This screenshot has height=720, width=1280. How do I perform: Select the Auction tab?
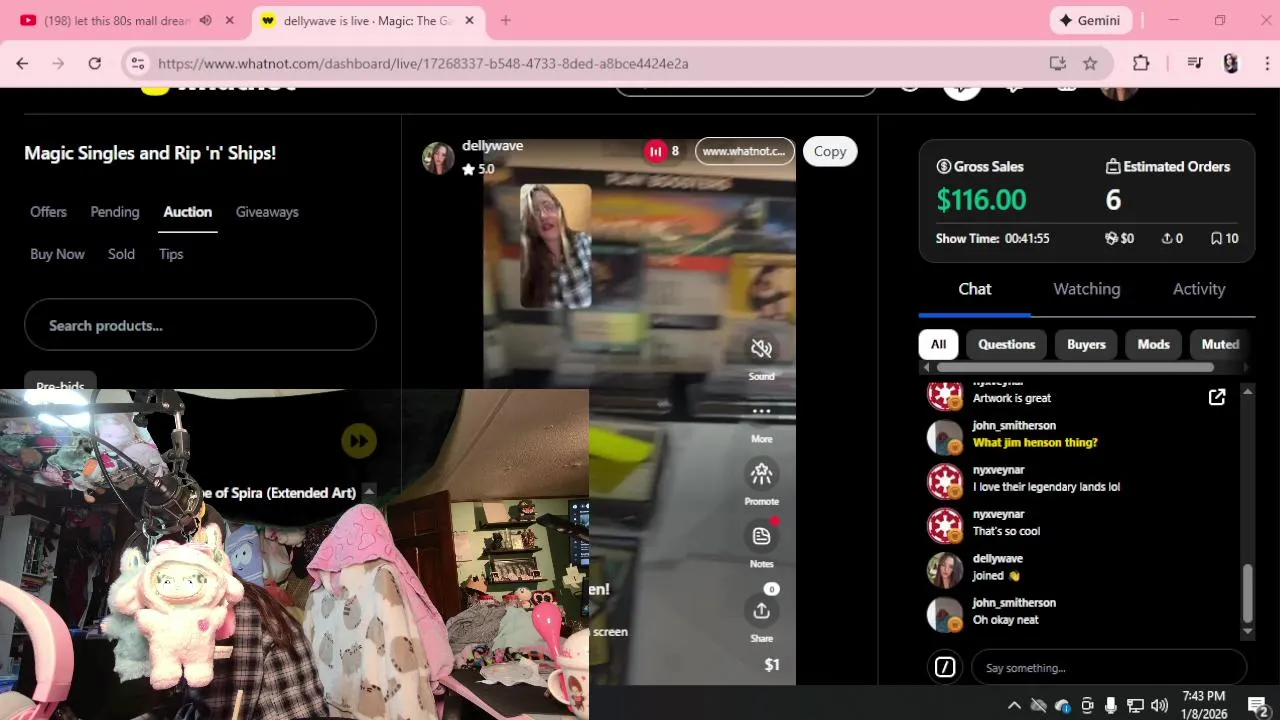point(188,212)
